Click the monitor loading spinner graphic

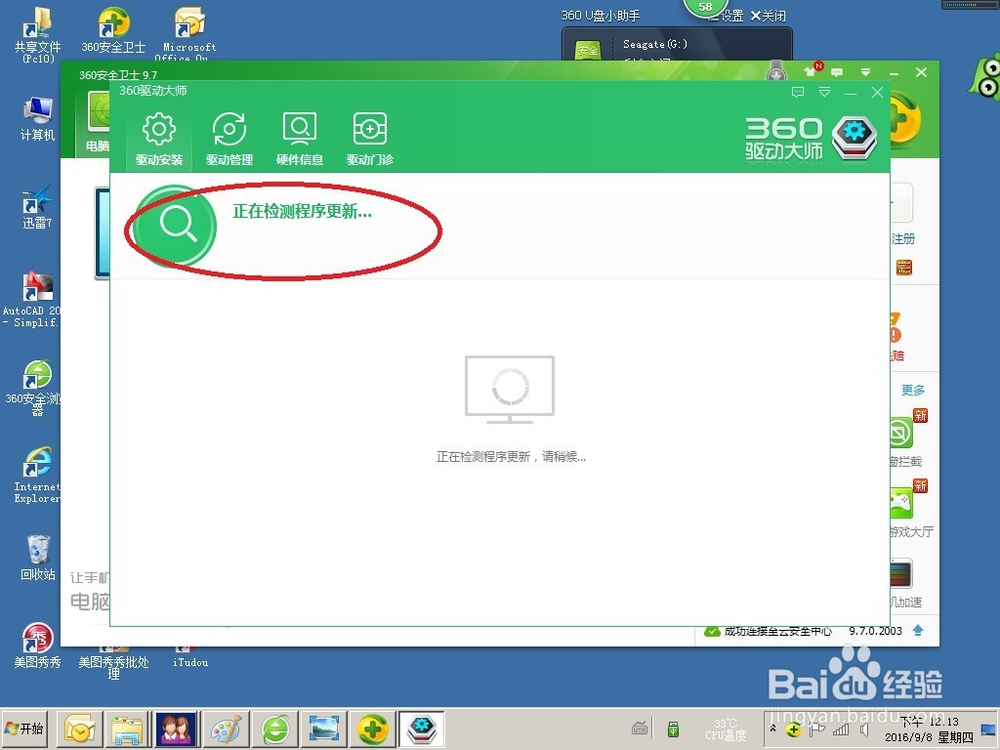click(510, 389)
